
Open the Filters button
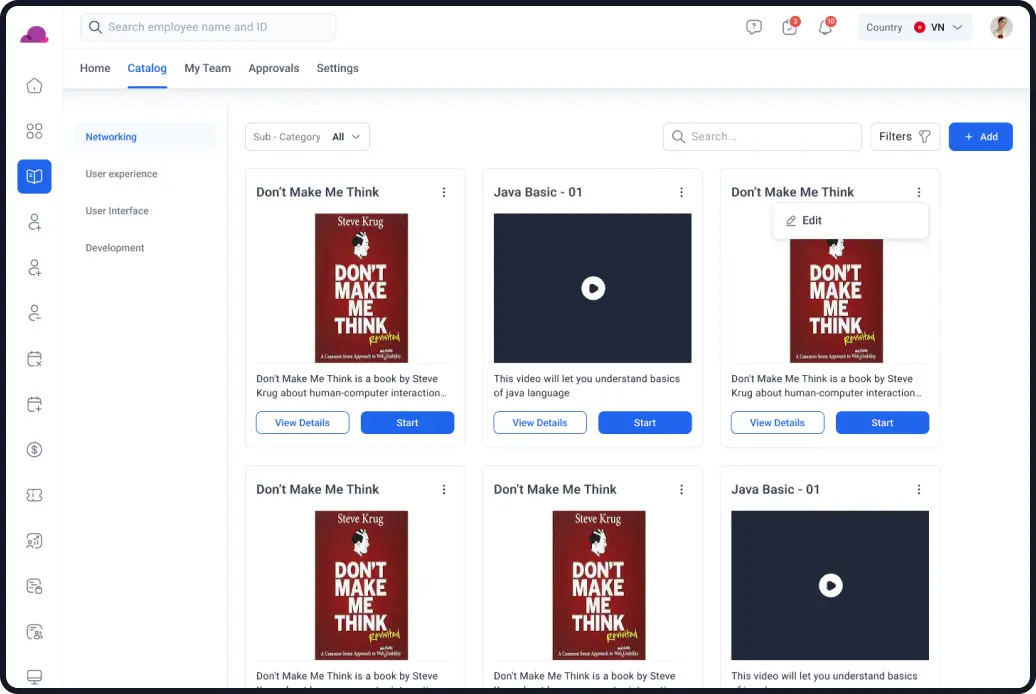pos(905,137)
